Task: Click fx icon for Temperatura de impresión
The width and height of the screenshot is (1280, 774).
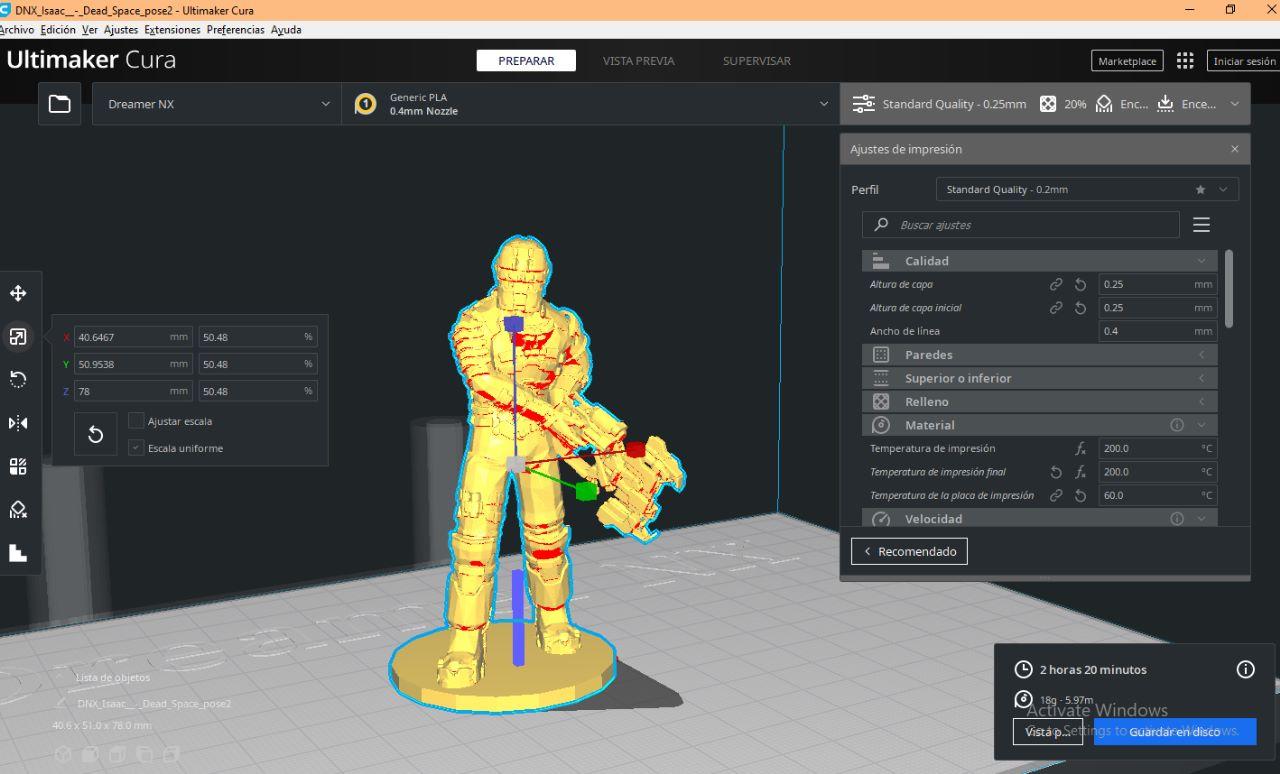Action: pos(1080,449)
